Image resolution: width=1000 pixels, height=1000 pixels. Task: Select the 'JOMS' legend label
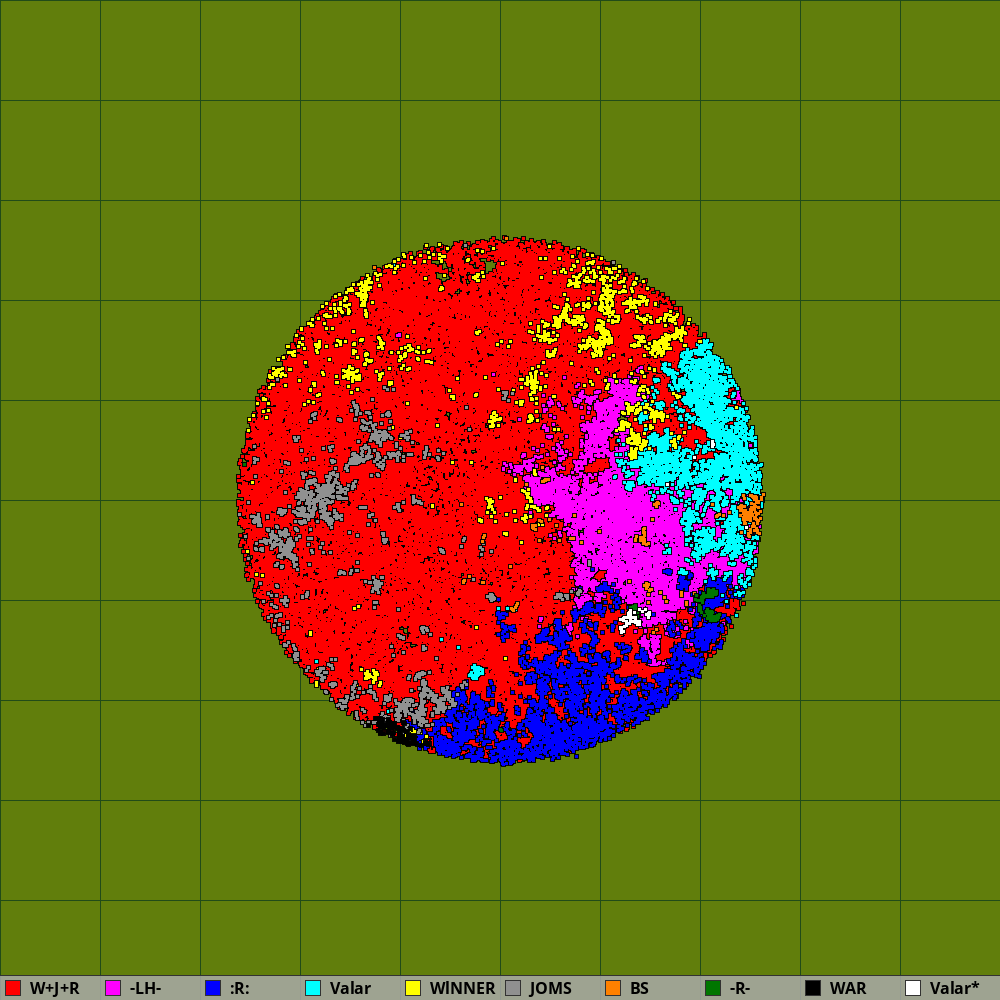[550, 988]
